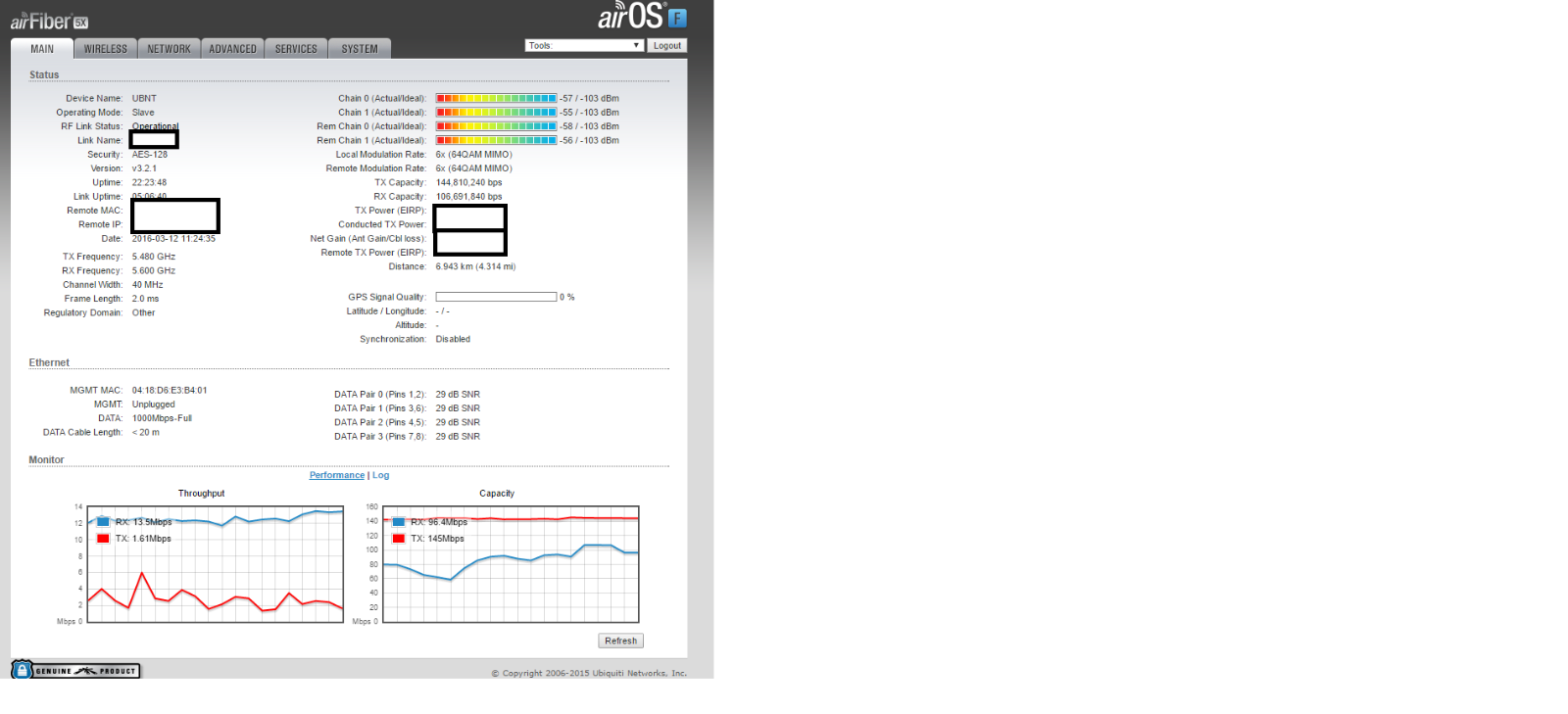Click the Status section heading
This screenshot has height=714, width=1568.
tap(44, 74)
